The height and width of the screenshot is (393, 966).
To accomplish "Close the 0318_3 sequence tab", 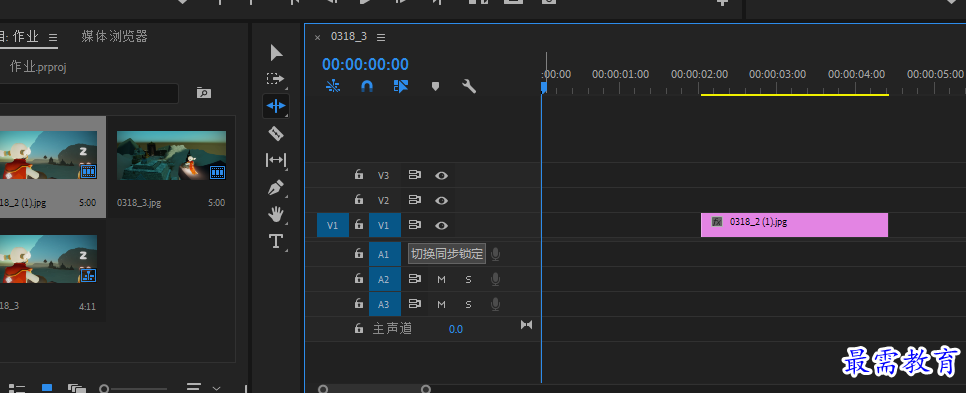I will point(317,38).
